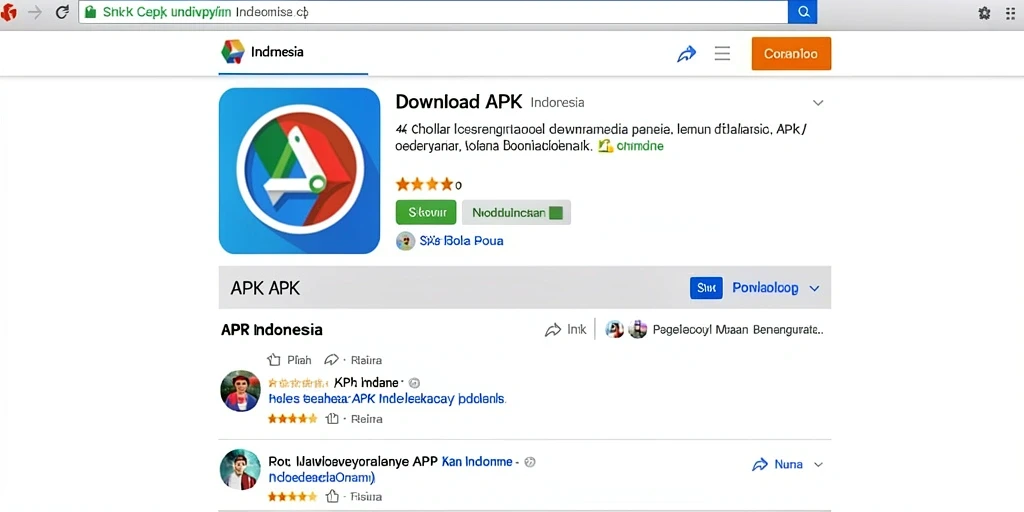Click the avatar beside SXs Bola Poua
The image size is (1024, 512).
pyautogui.click(x=406, y=241)
